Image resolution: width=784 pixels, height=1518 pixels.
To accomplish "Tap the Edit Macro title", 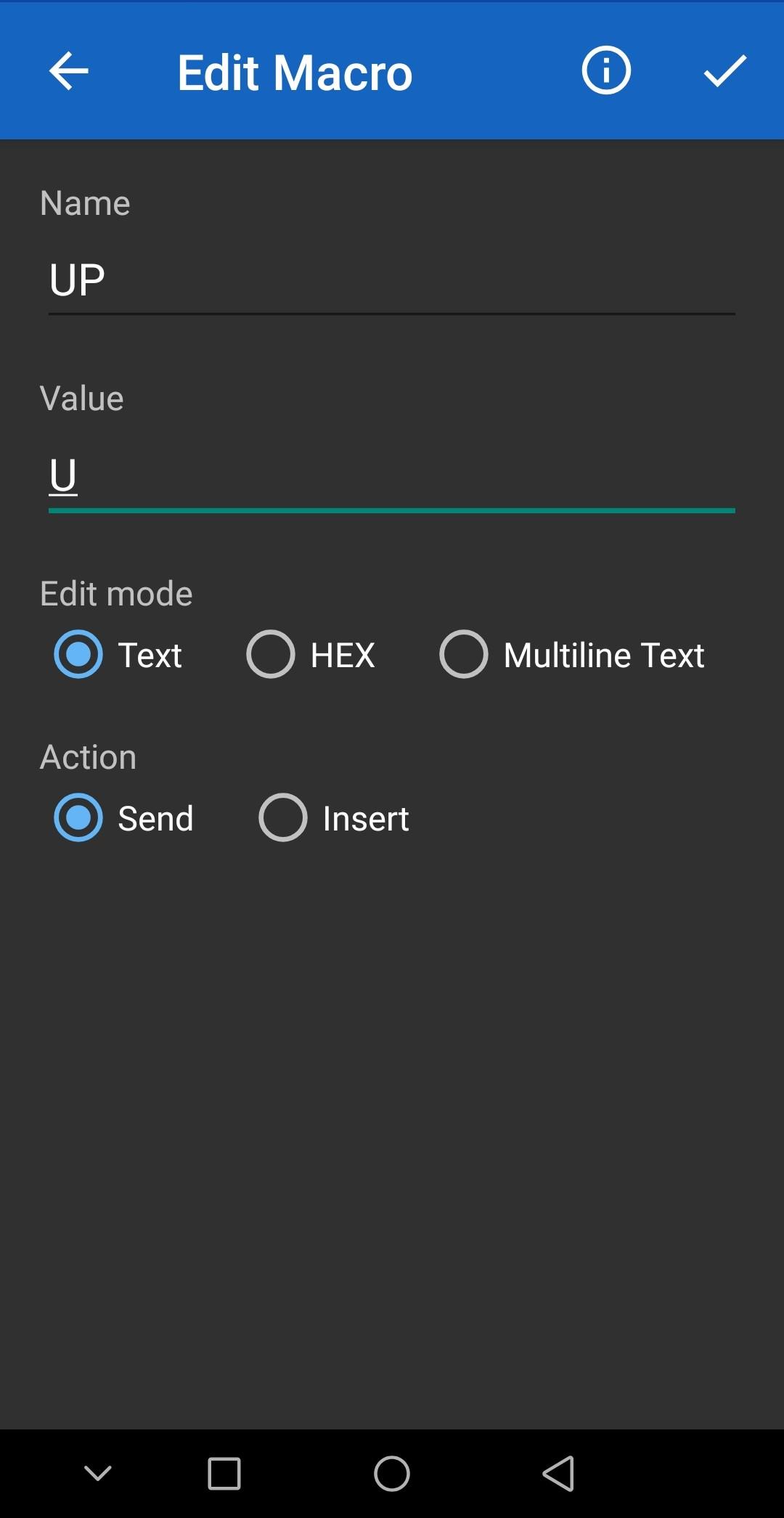I will tap(295, 70).
